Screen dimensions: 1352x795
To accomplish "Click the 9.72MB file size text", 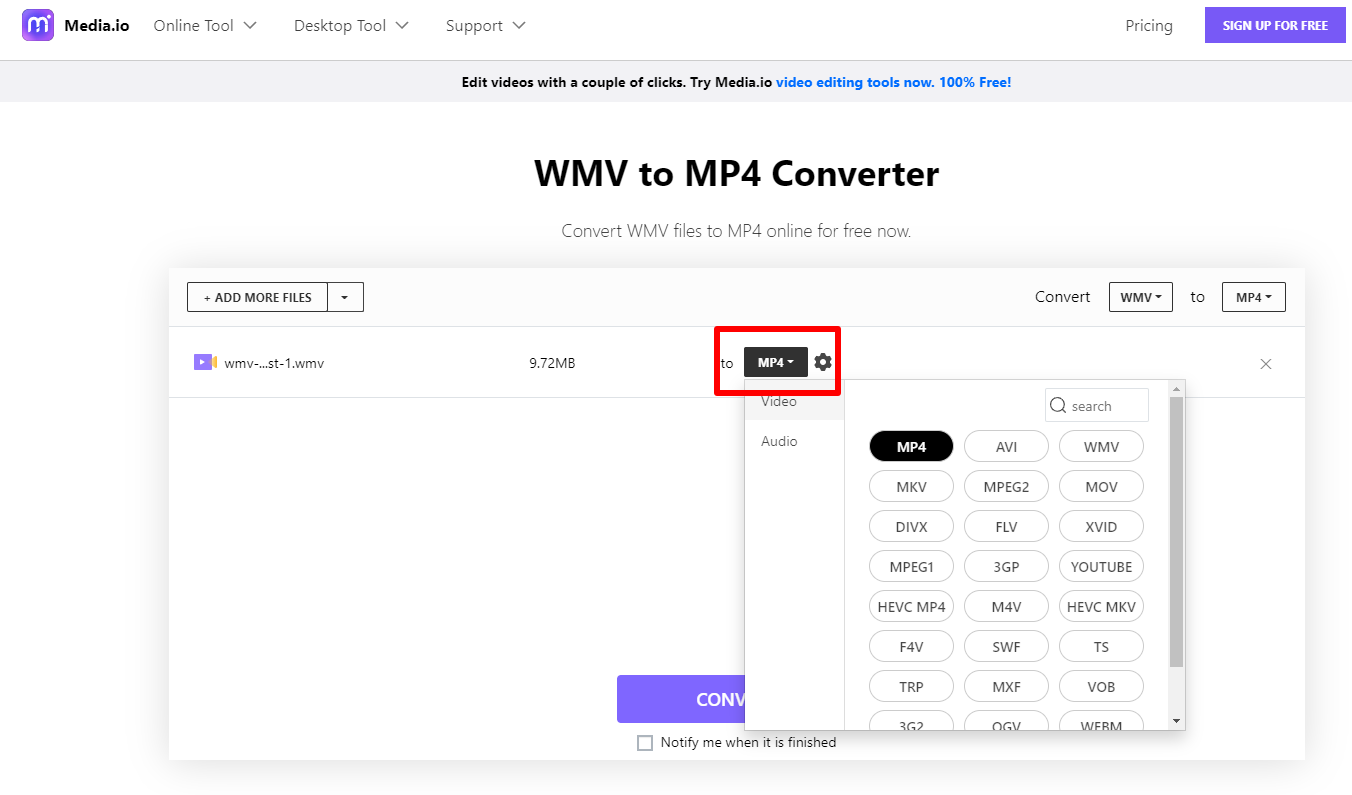I will (x=552, y=363).
